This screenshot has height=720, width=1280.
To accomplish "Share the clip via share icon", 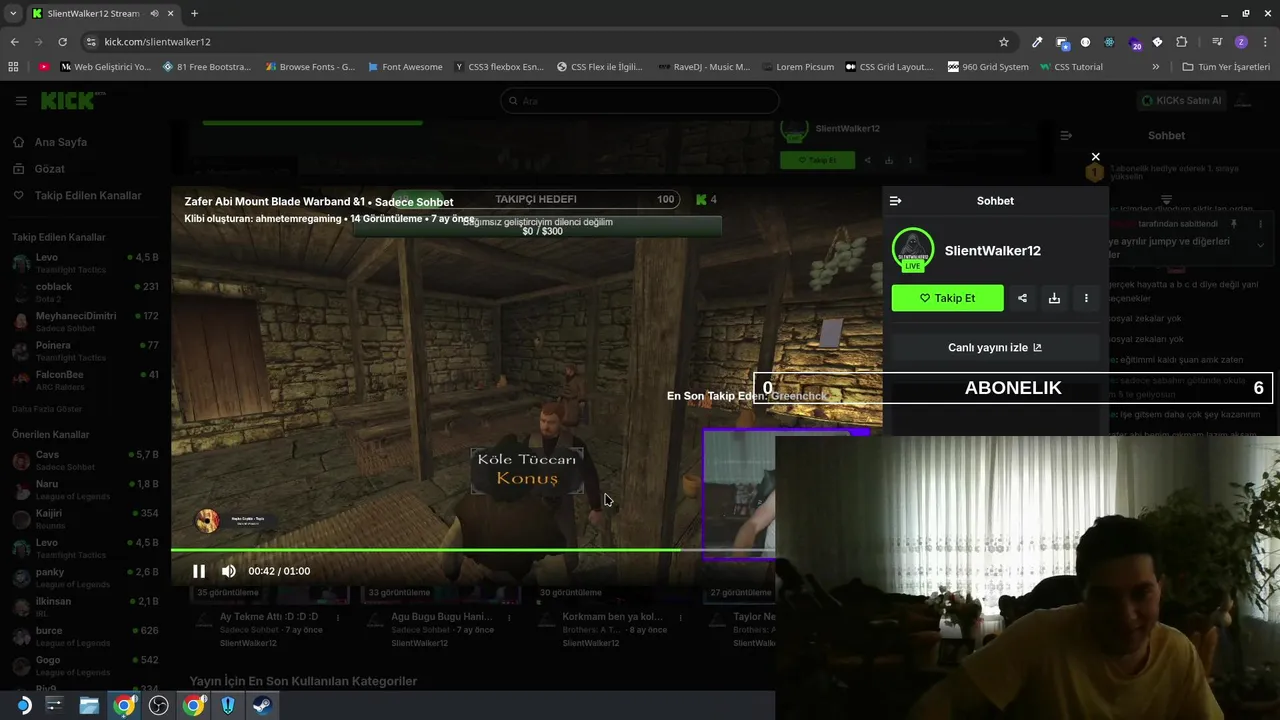I will [x=1022, y=298].
